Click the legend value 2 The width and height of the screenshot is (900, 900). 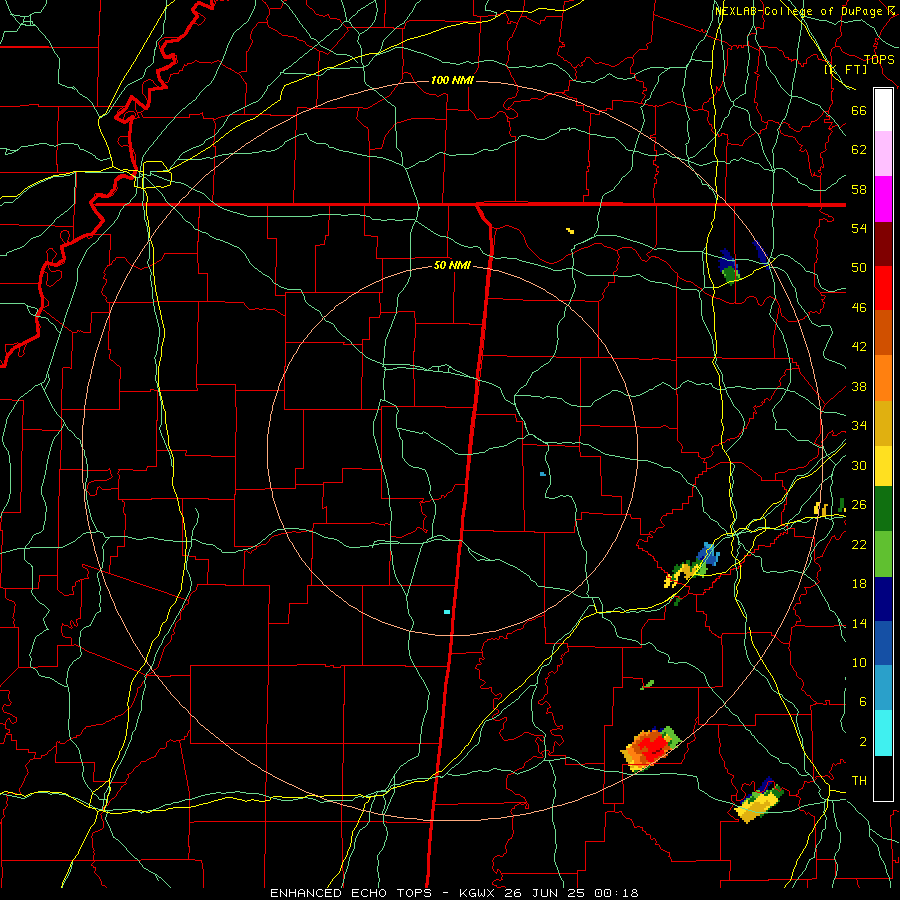pyautogui.click(x=862, y=742)
